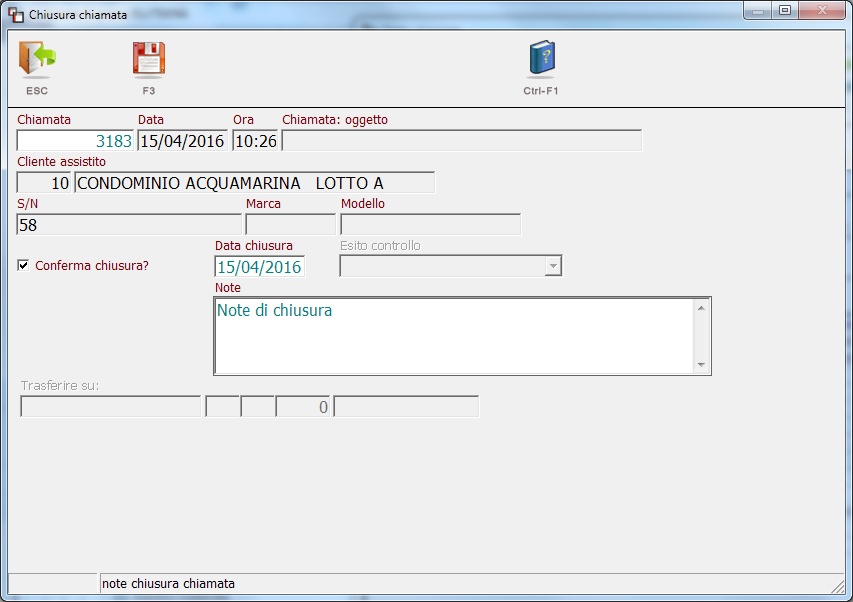The width and height of the screenshot is (853, 602).
Task: Click the Chiamata oggetto field
Action: click(x=462, y=141)
